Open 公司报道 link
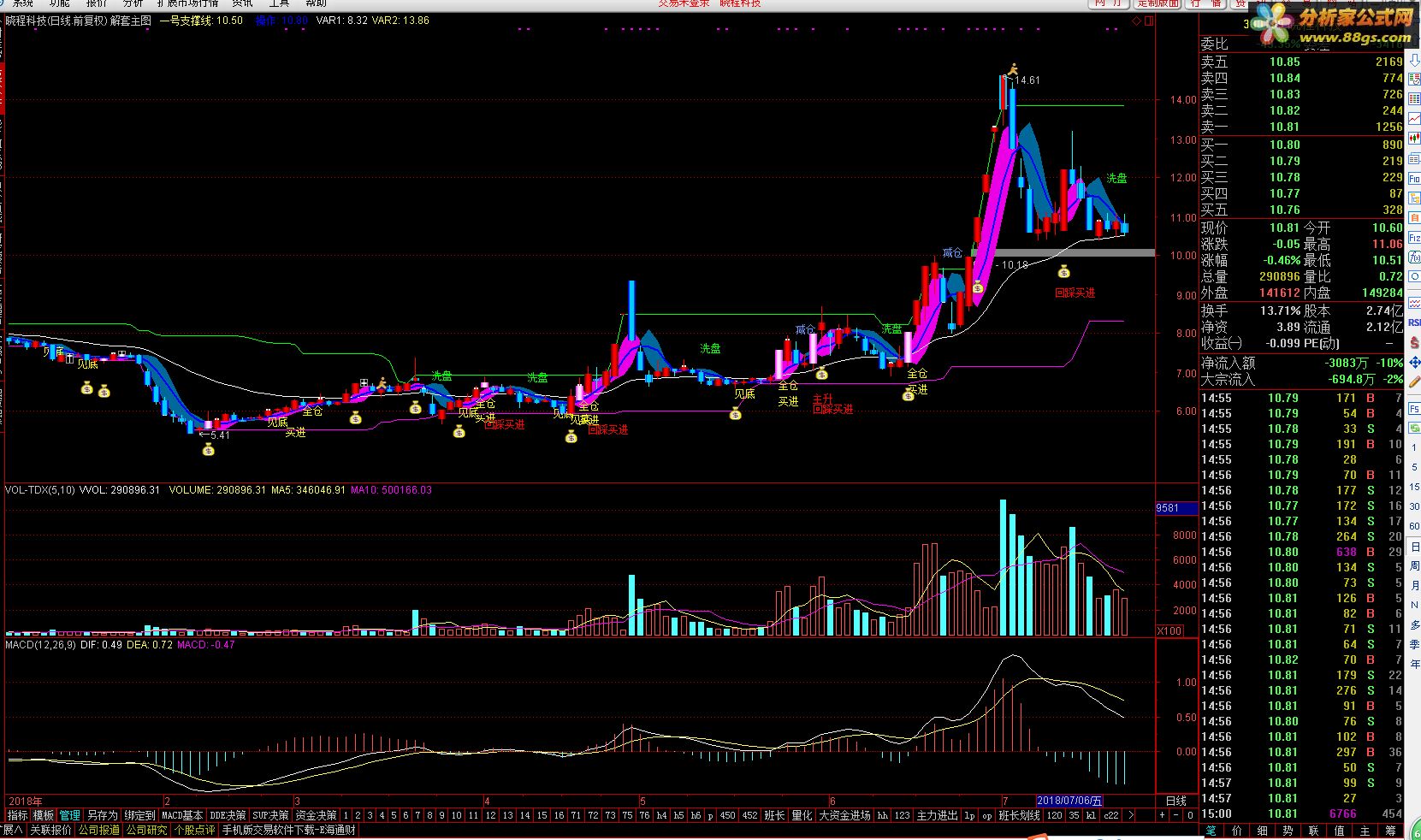1421x840 pixels. (98, 830)
